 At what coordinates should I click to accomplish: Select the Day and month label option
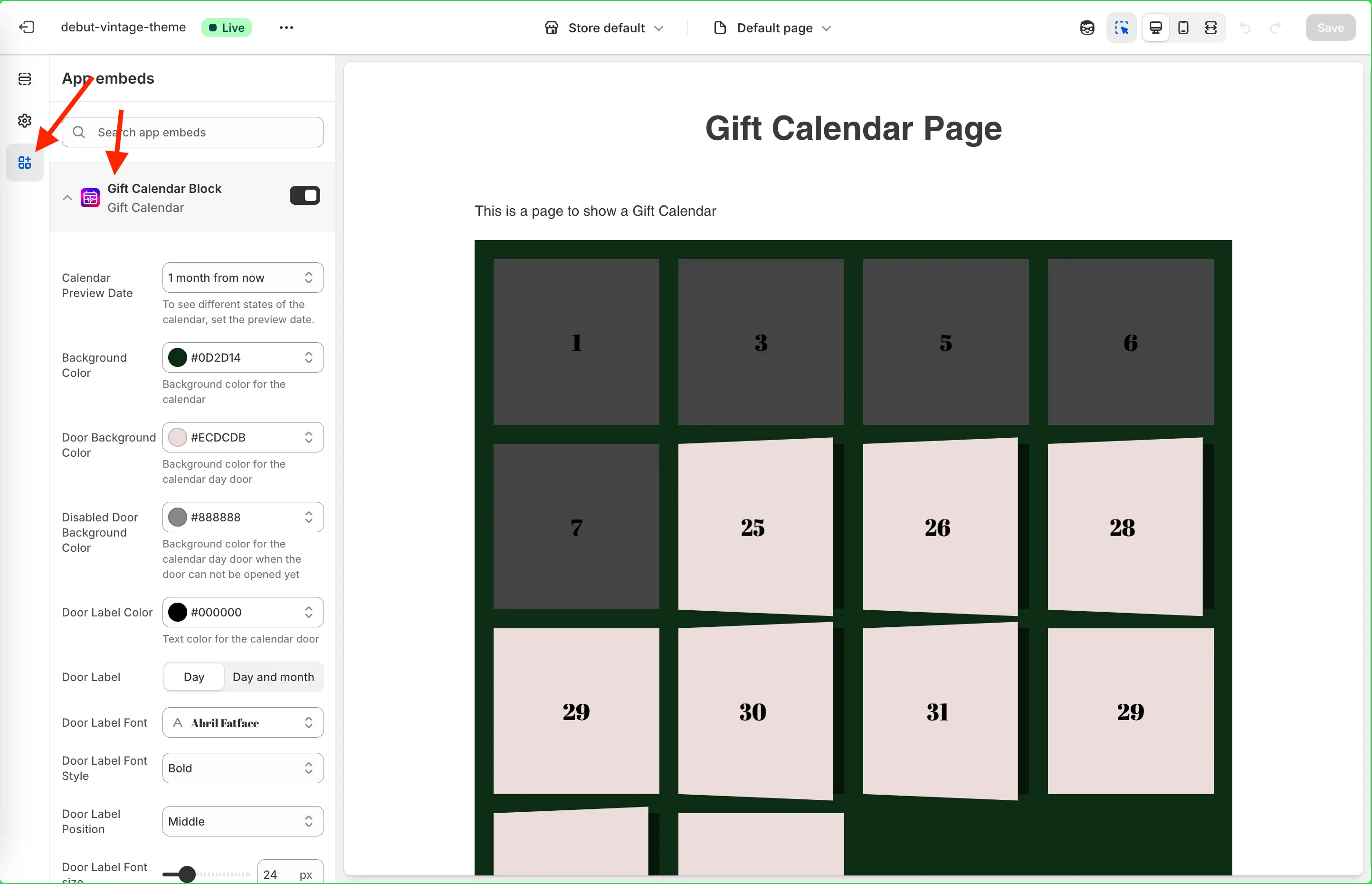(x=273, y=677)
